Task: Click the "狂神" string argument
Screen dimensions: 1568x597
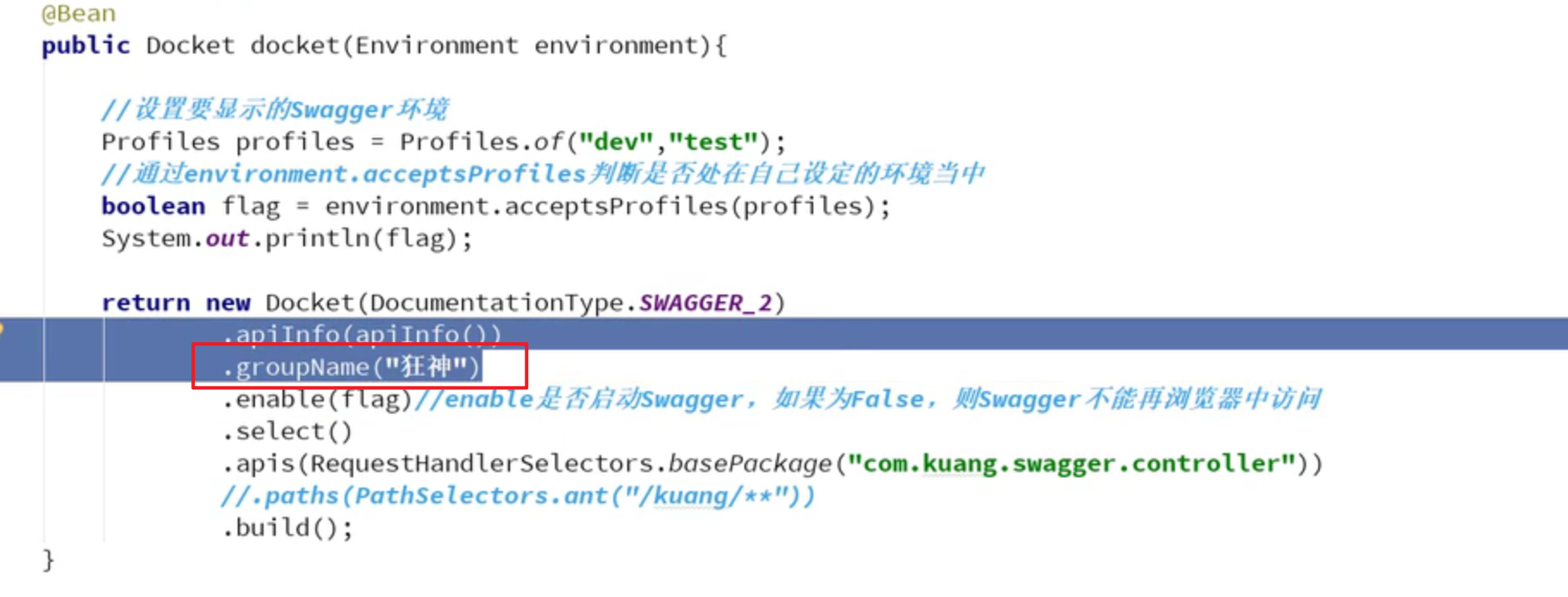Action: point(425,367)
